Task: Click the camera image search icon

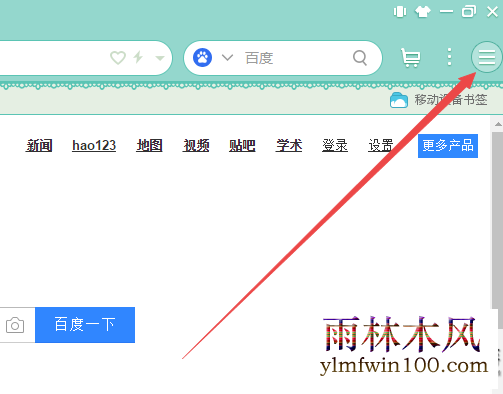Action: [15, 325]
